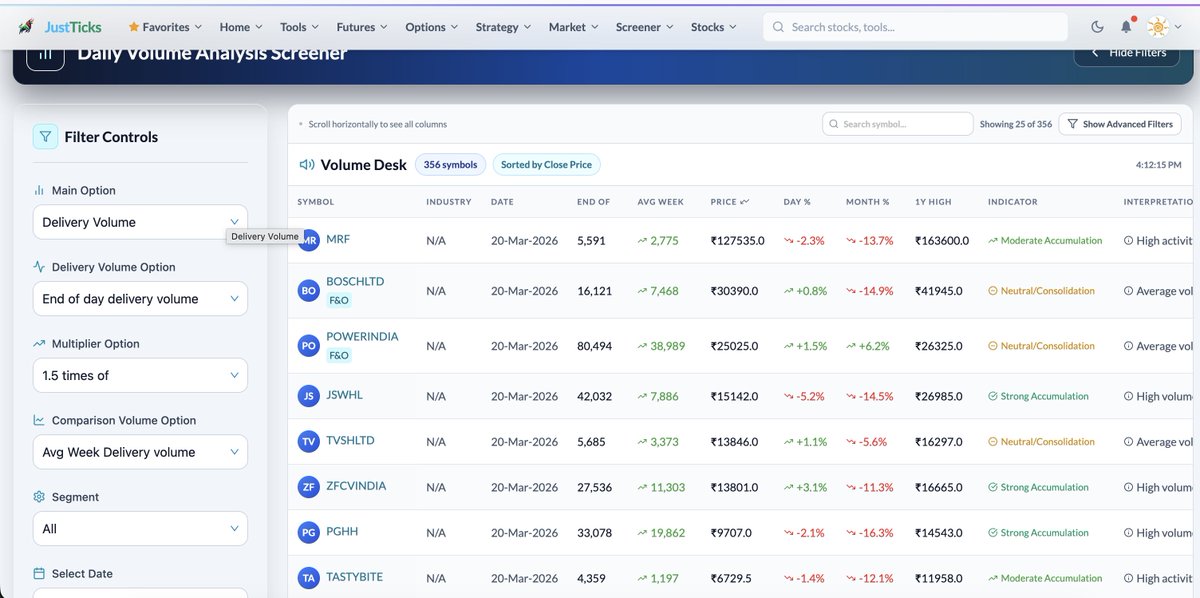Click the info icon in MRF interpretation
Viewport: 1200px width, 598px height.
point(1128,240)
